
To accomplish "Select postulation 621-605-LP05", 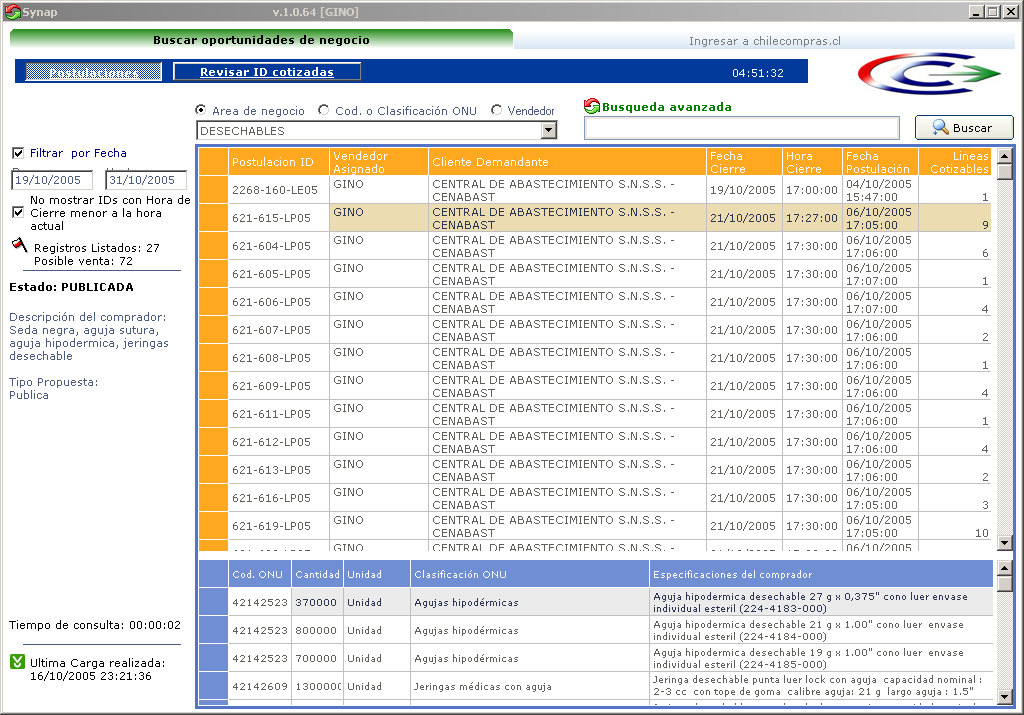I will point(595,274).
